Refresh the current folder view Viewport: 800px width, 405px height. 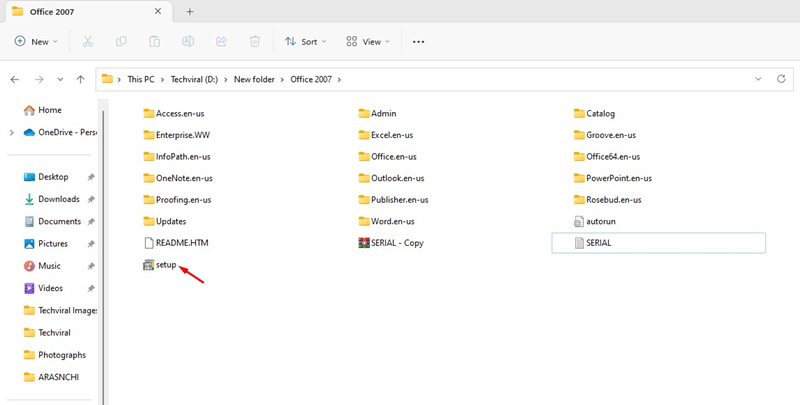[x=781, y=79]
